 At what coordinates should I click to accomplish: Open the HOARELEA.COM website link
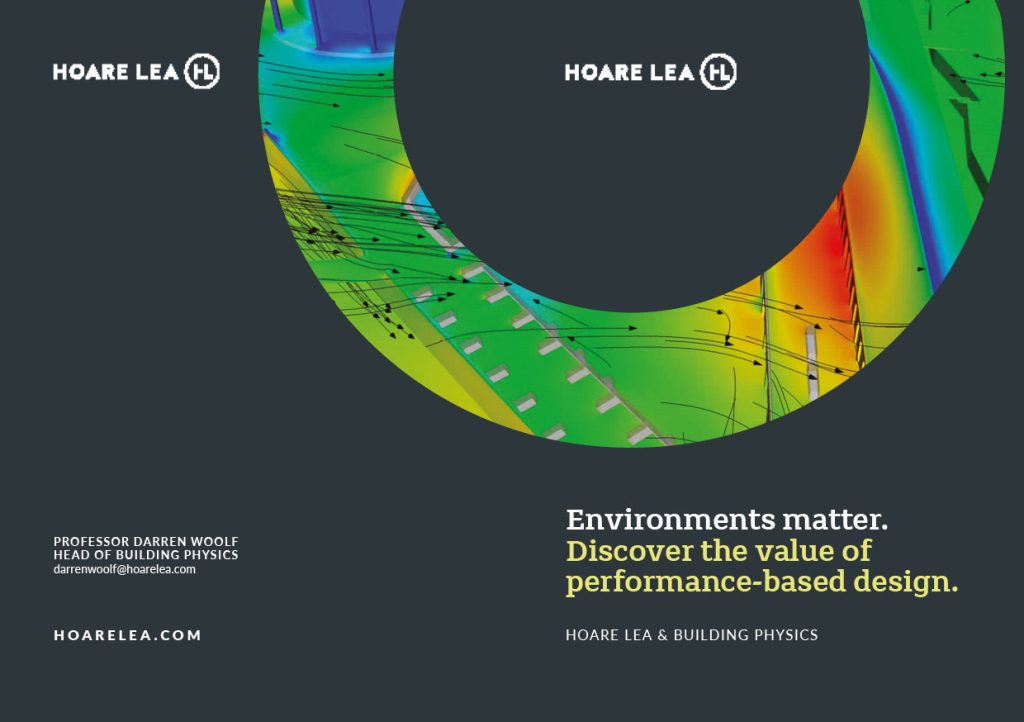point(128,635)
